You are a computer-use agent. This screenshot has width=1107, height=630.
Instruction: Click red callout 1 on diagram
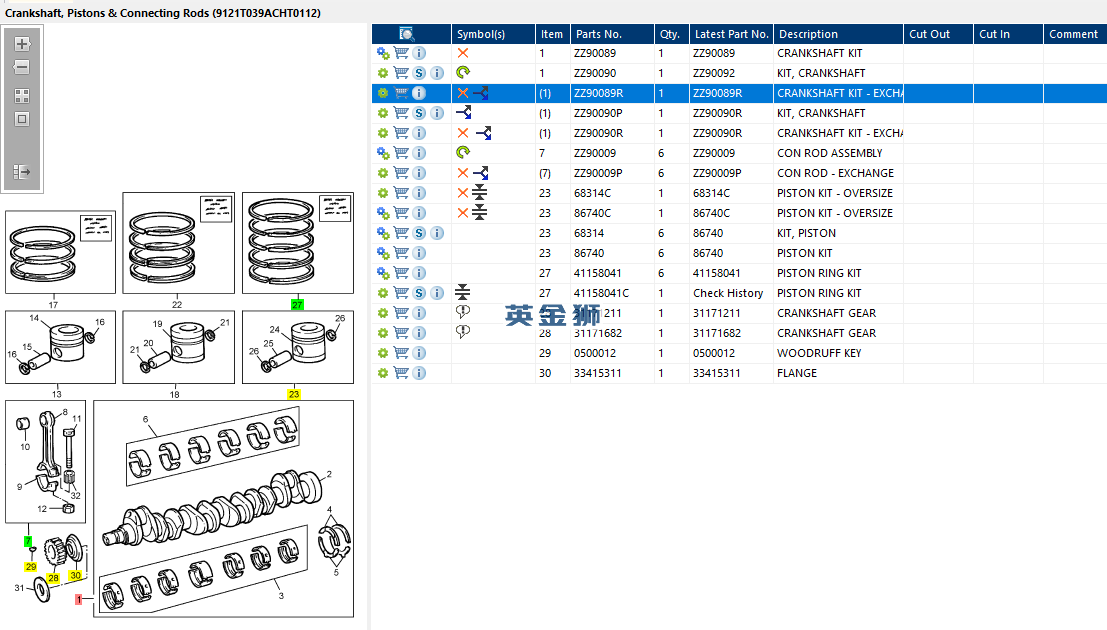click(79, 600)
